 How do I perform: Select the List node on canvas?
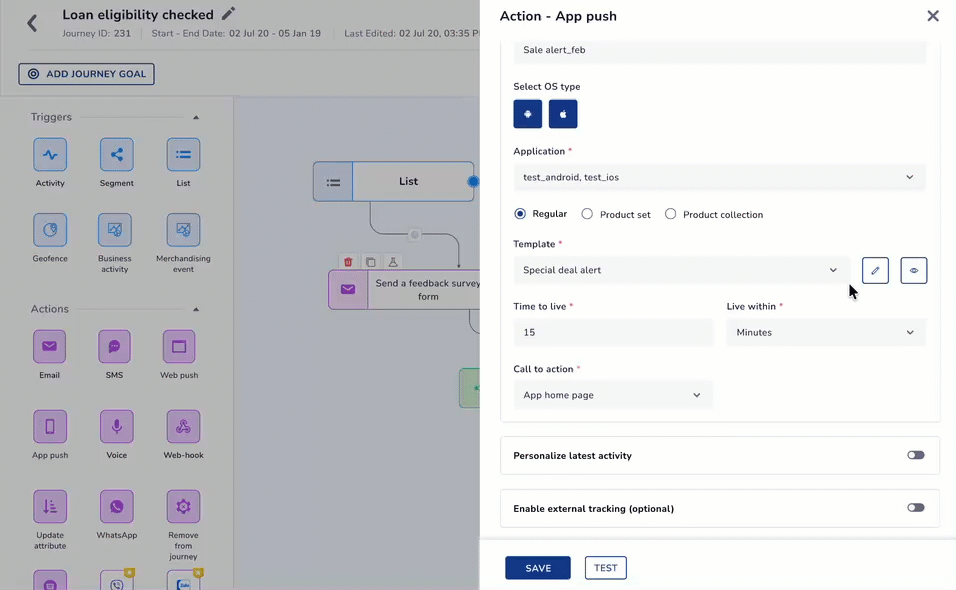tap(393, 181)
